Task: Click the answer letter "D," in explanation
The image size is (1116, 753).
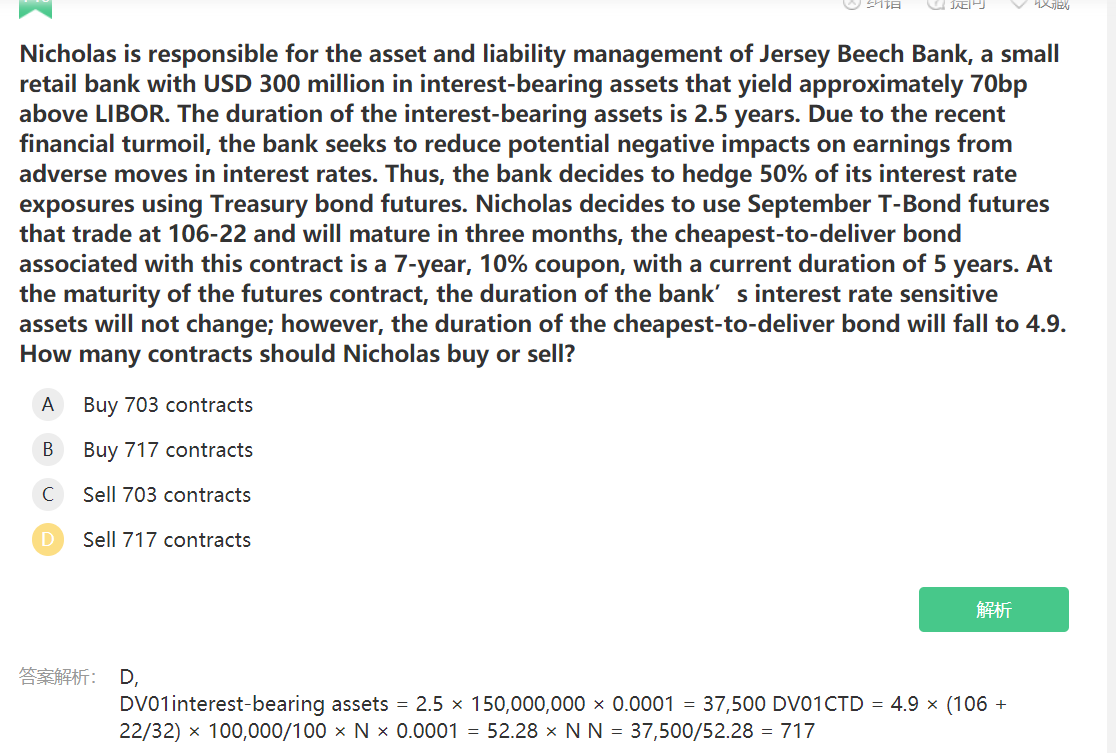Action: coord(129,677)
